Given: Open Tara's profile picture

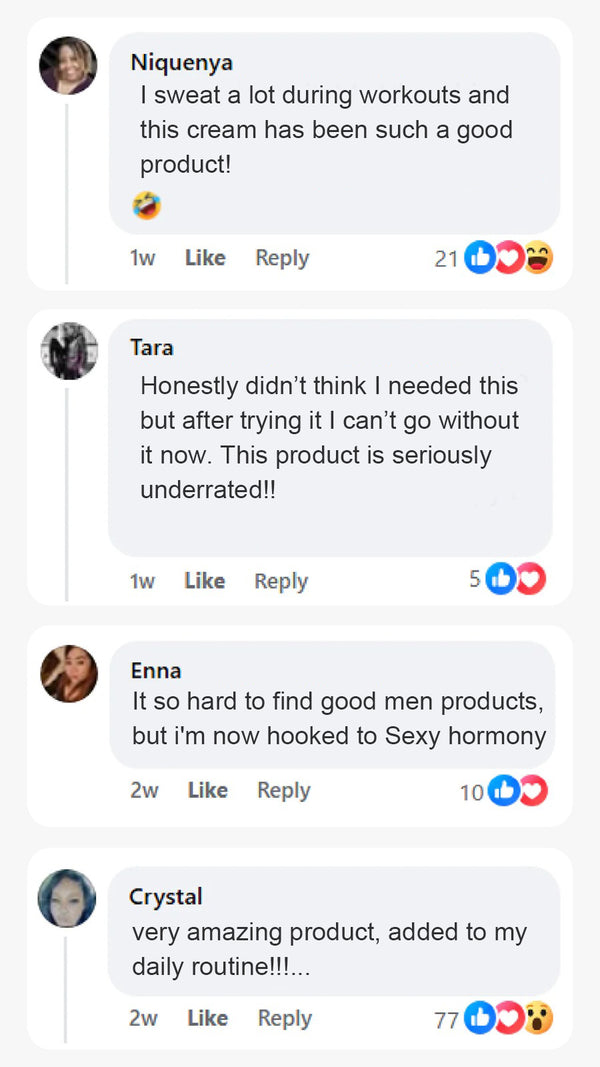Looking at the screenshot, I should 68,351.
